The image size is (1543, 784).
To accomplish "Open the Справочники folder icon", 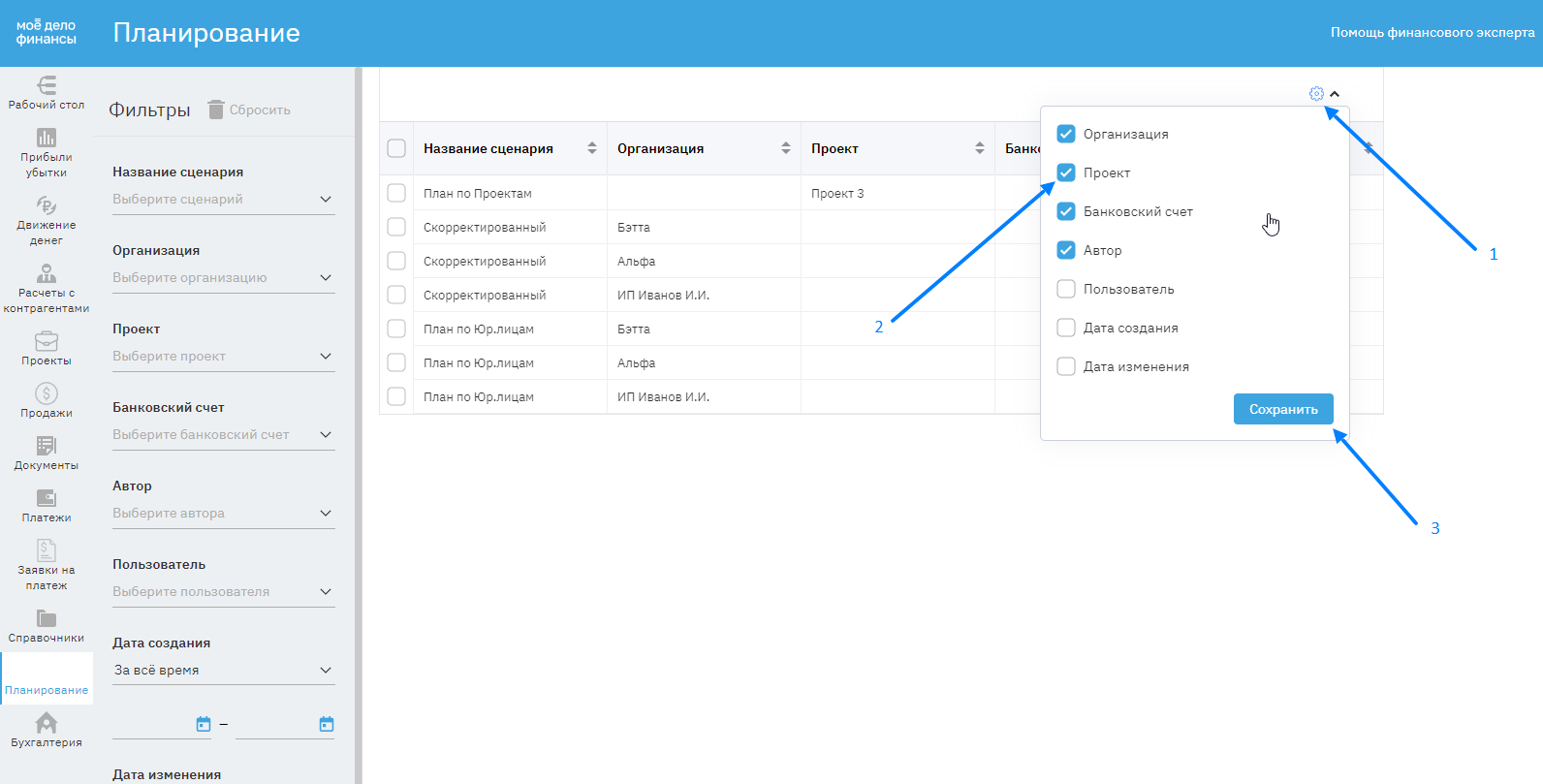I will coord(47,618).
